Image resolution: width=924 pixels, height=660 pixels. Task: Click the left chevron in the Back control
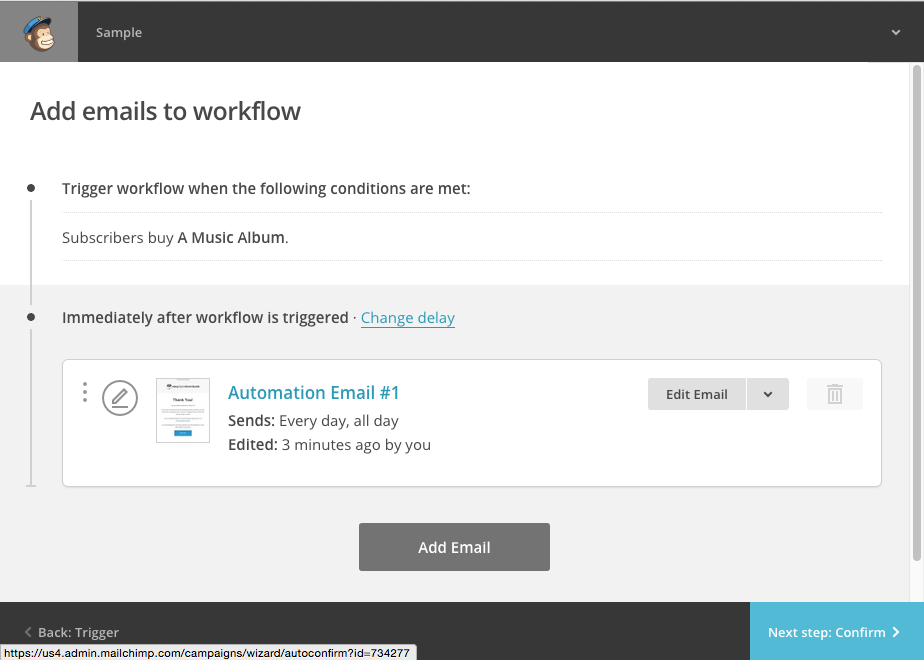tap(28, 632)
